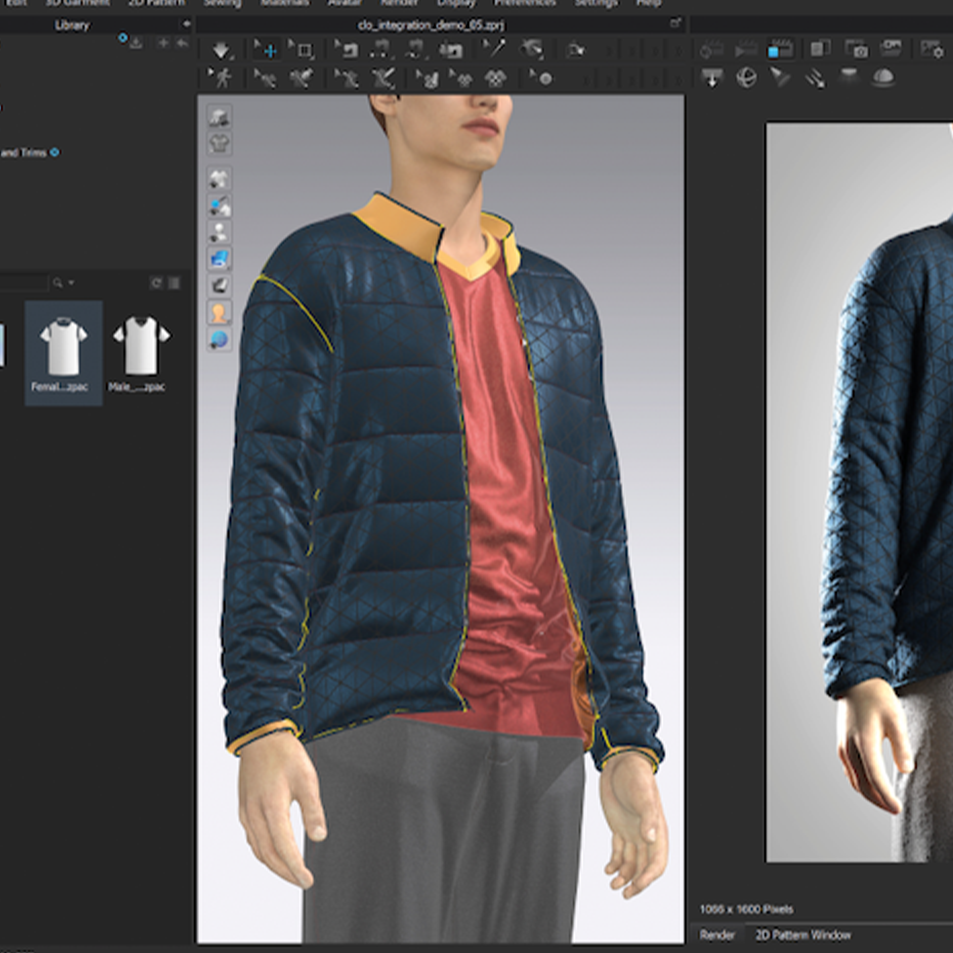Select the Directional light render icon

coord(814,78)
